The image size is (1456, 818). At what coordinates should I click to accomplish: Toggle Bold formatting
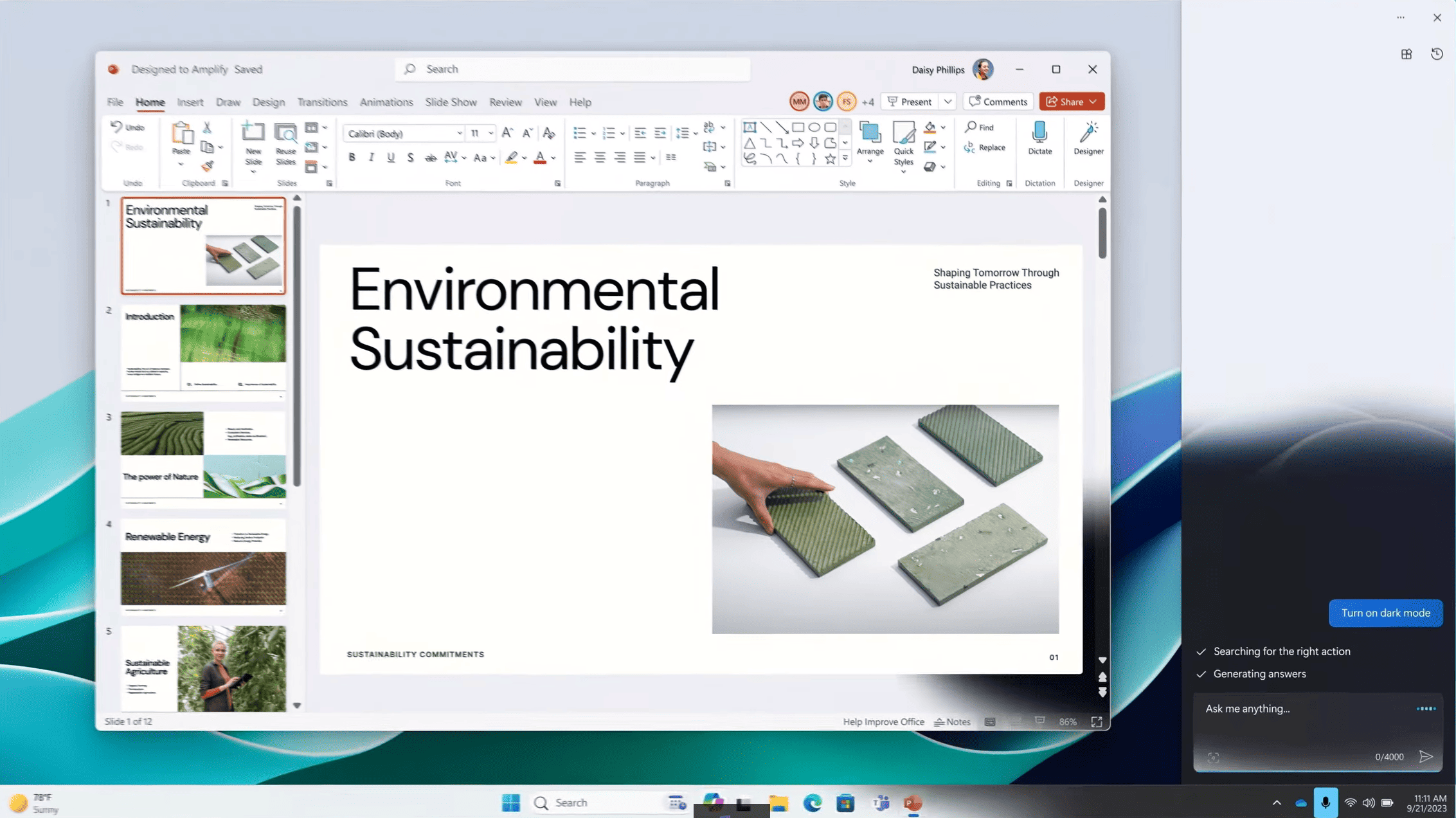352,158
